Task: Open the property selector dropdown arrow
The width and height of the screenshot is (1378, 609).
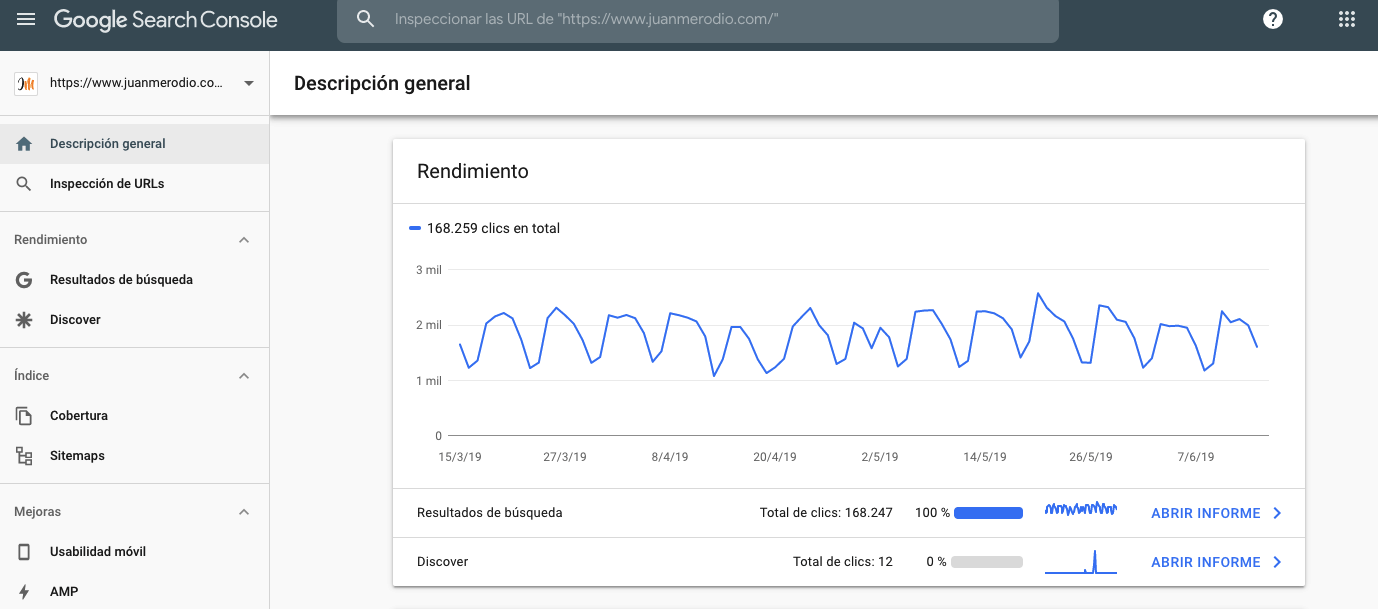Action: (249, 84)
